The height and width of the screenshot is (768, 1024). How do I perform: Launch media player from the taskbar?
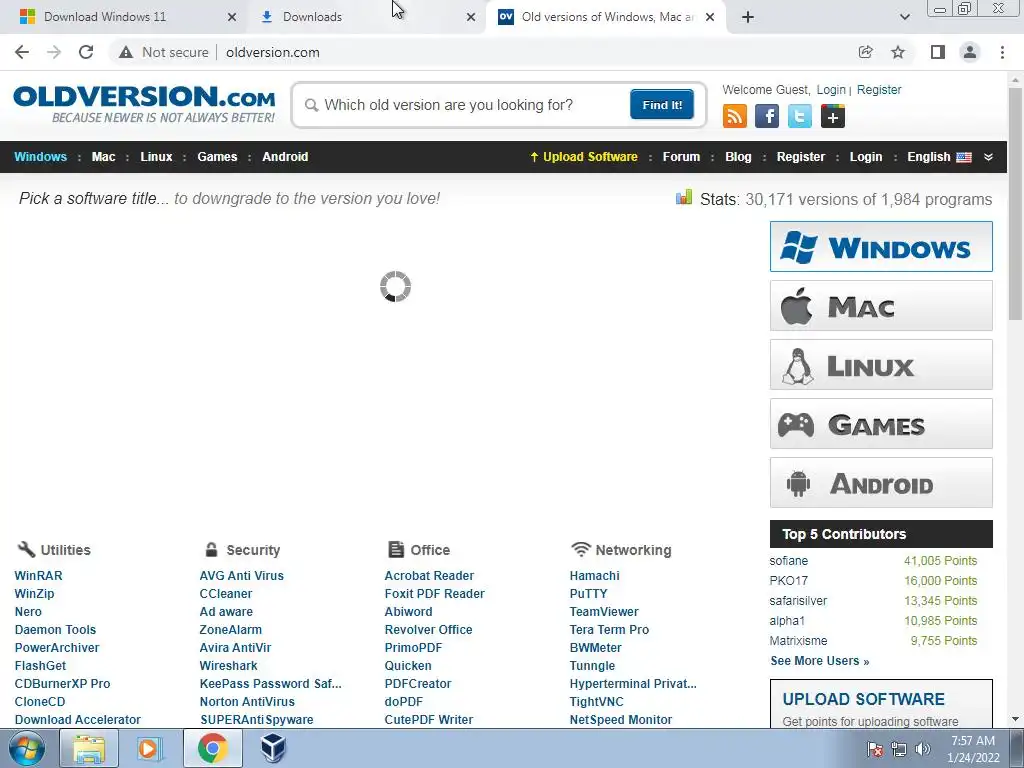pos(148,748)
